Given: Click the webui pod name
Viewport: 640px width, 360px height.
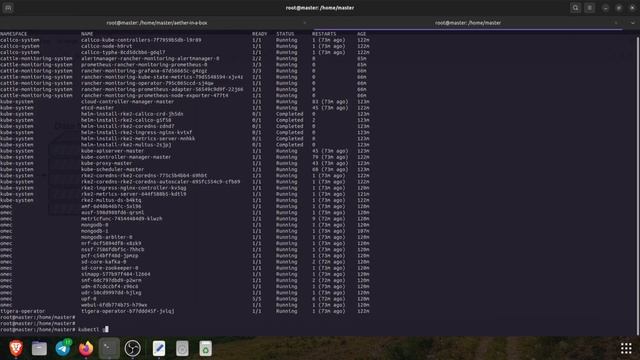Looking at the screenshot, I should pyautogui.click(x=114, y=305).
